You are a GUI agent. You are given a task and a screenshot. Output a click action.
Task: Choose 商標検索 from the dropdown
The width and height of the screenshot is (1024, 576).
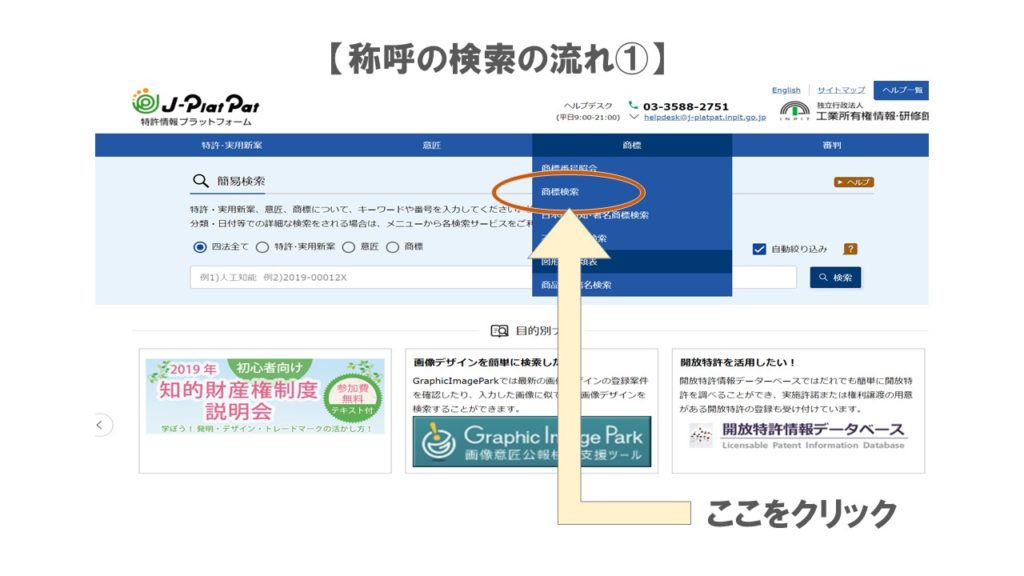coord(560,191)
